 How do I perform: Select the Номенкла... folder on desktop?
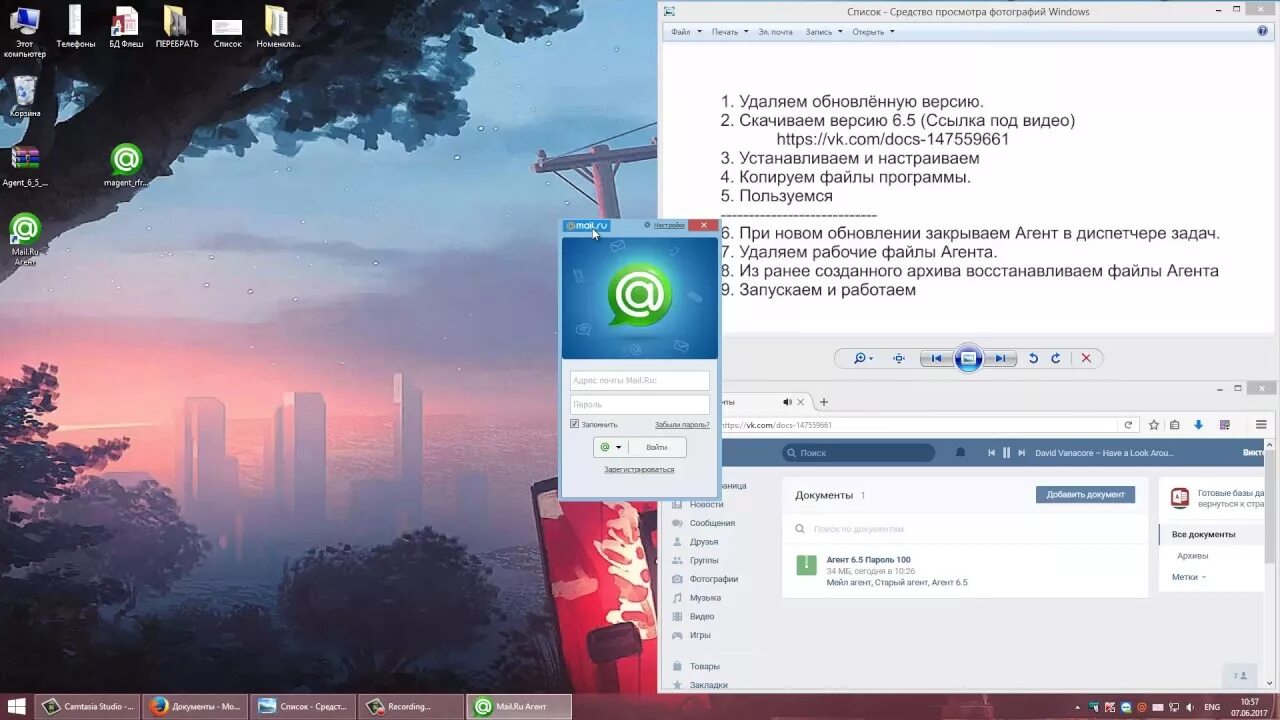(x=277, y=27)
